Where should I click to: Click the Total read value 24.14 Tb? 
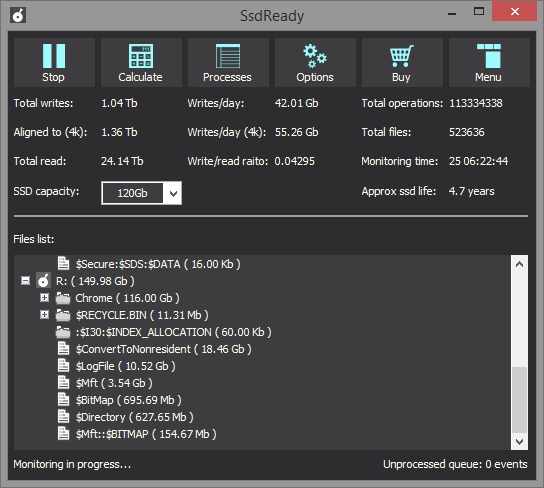pos(122,161)
